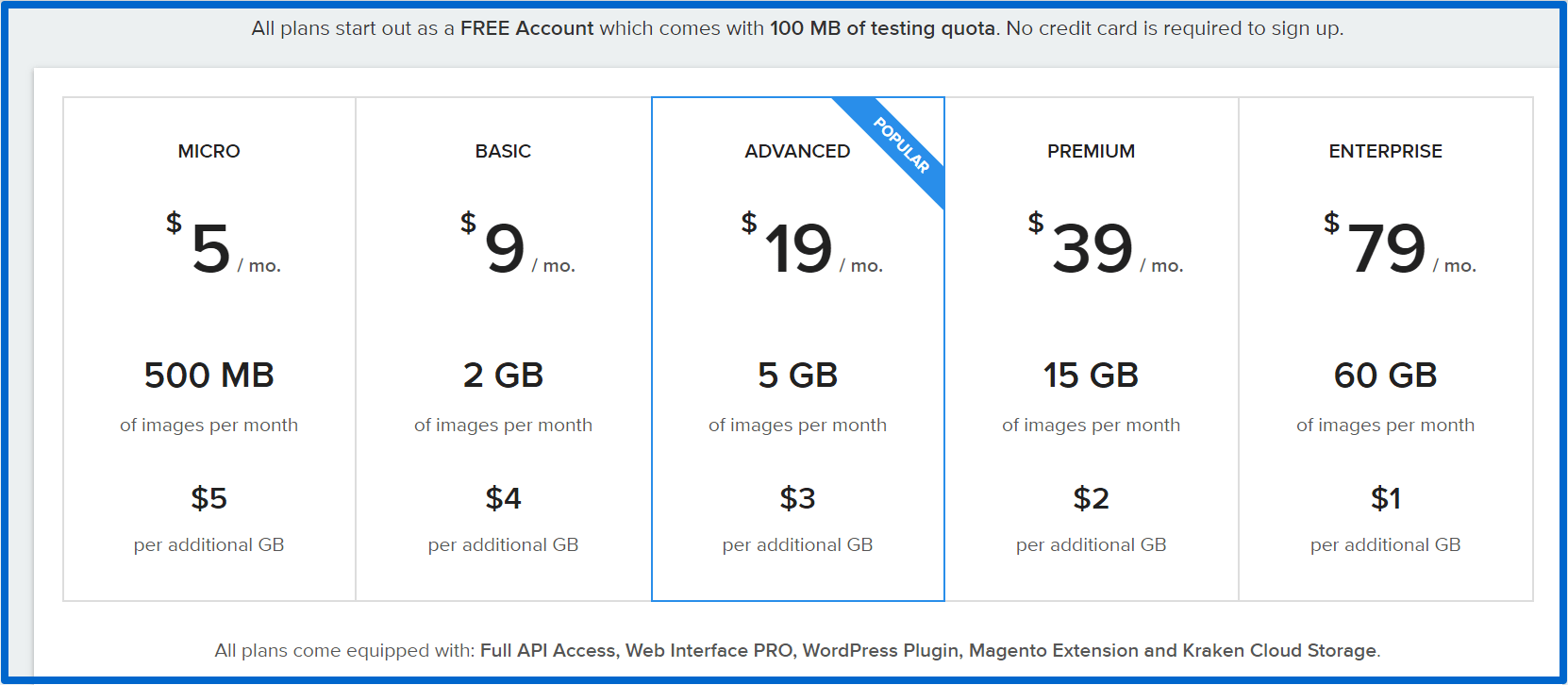Click the $5 per month price
This screenshot has width=1568, height=685.
coord(224,247)
